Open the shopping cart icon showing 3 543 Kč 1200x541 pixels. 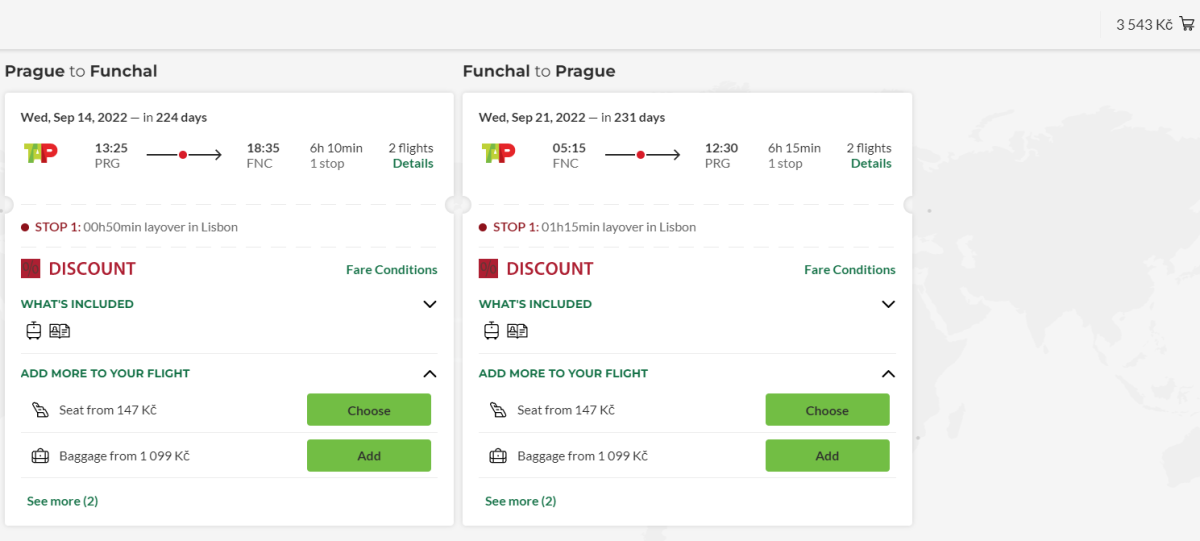coord(1187,24)
